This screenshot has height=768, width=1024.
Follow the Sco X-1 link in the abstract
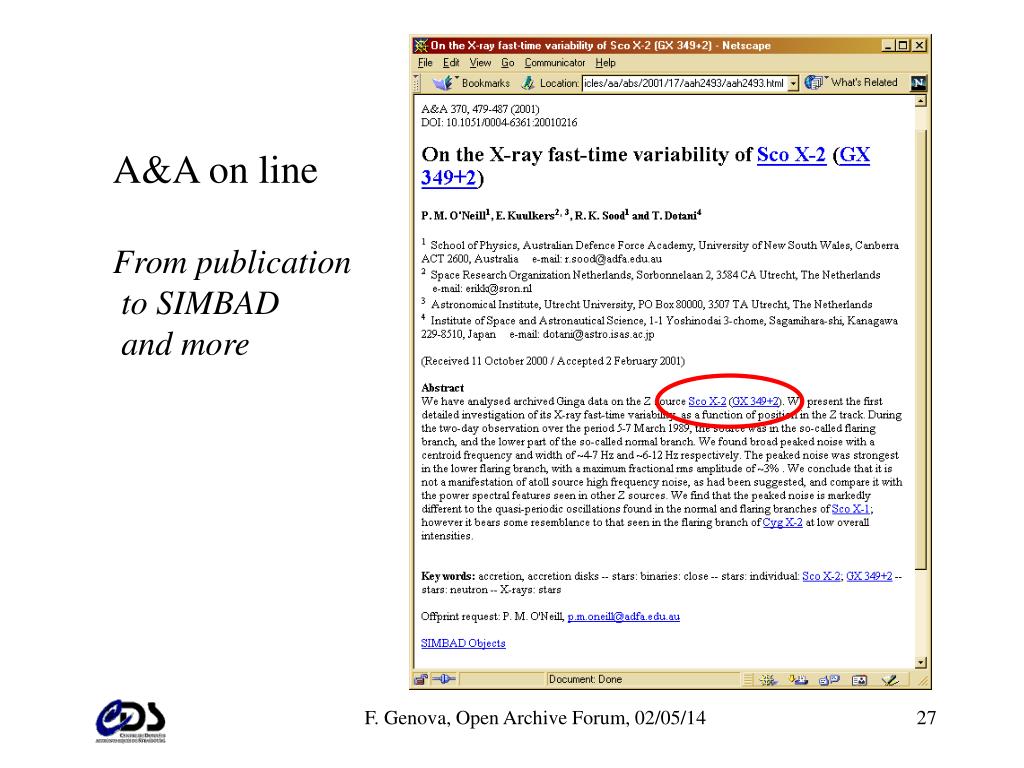click(x=850, y=509)
